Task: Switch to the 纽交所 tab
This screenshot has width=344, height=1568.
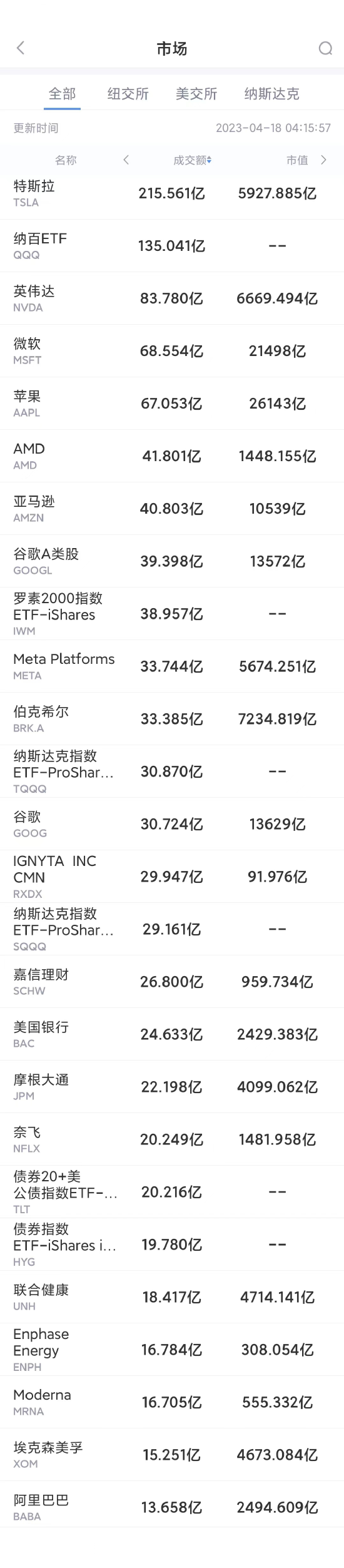Action: coord(128,94)
